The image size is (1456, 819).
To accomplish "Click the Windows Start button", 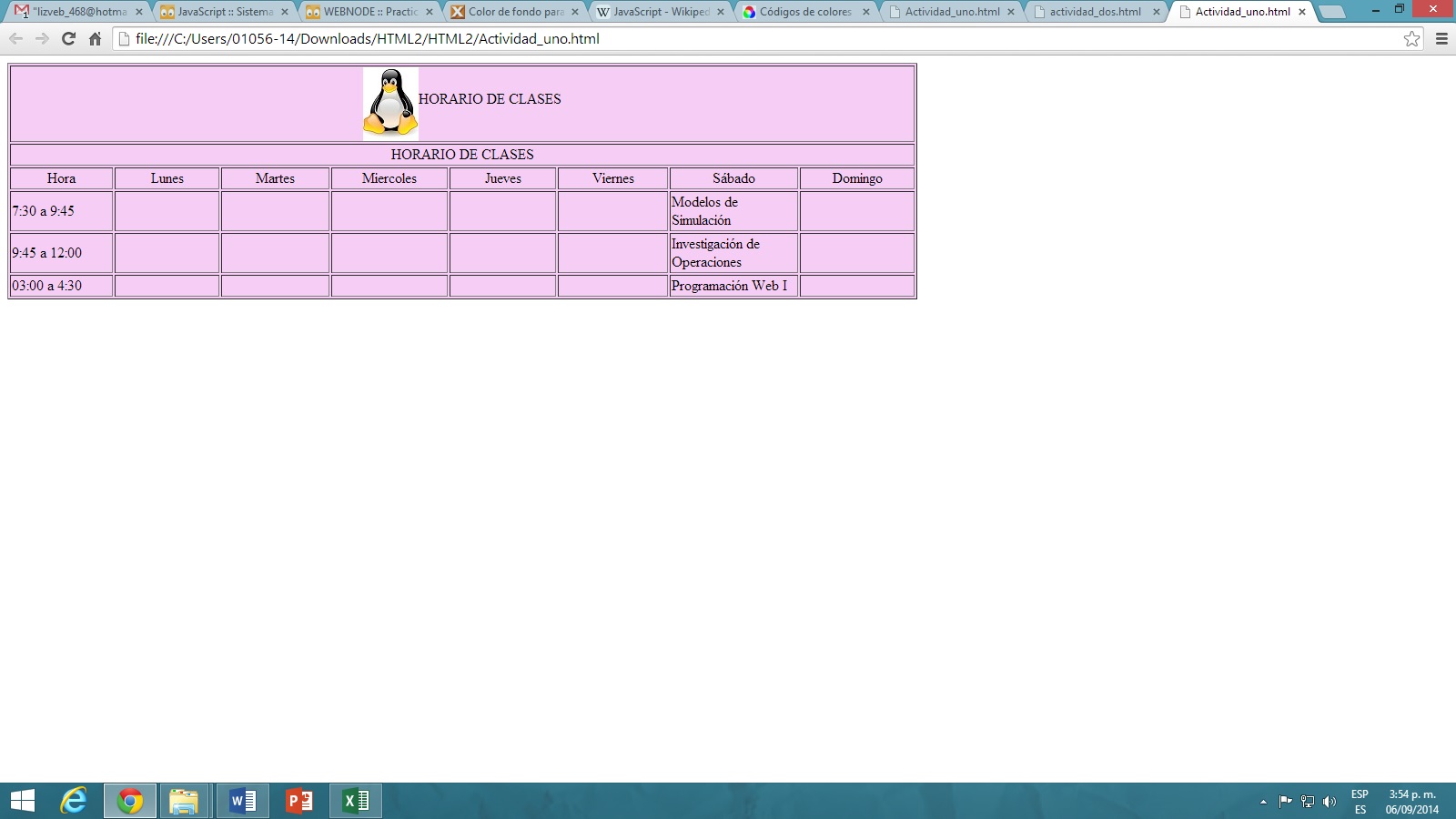I will click(x=23, y=801).
